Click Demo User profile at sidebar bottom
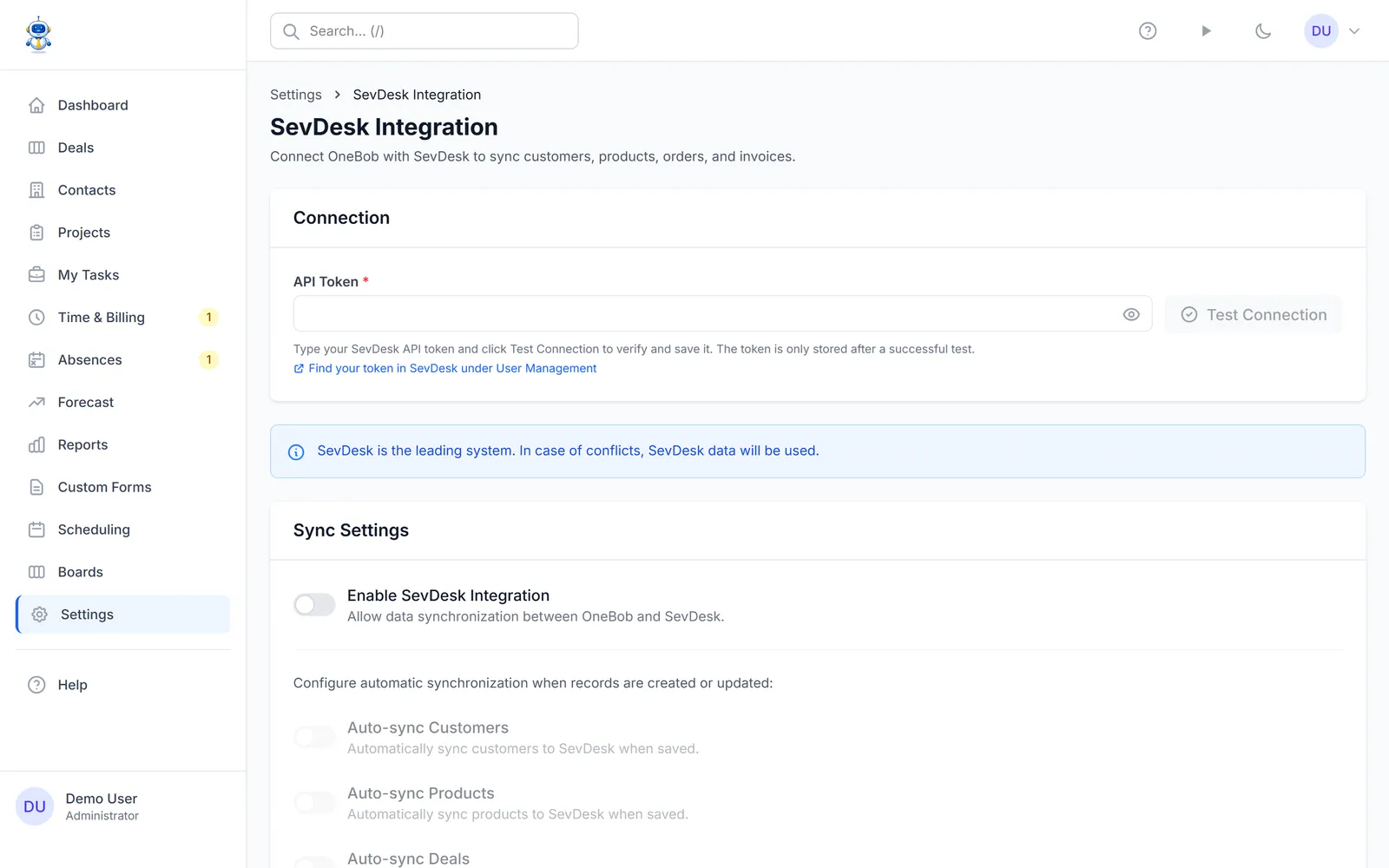 pos(123,806)
